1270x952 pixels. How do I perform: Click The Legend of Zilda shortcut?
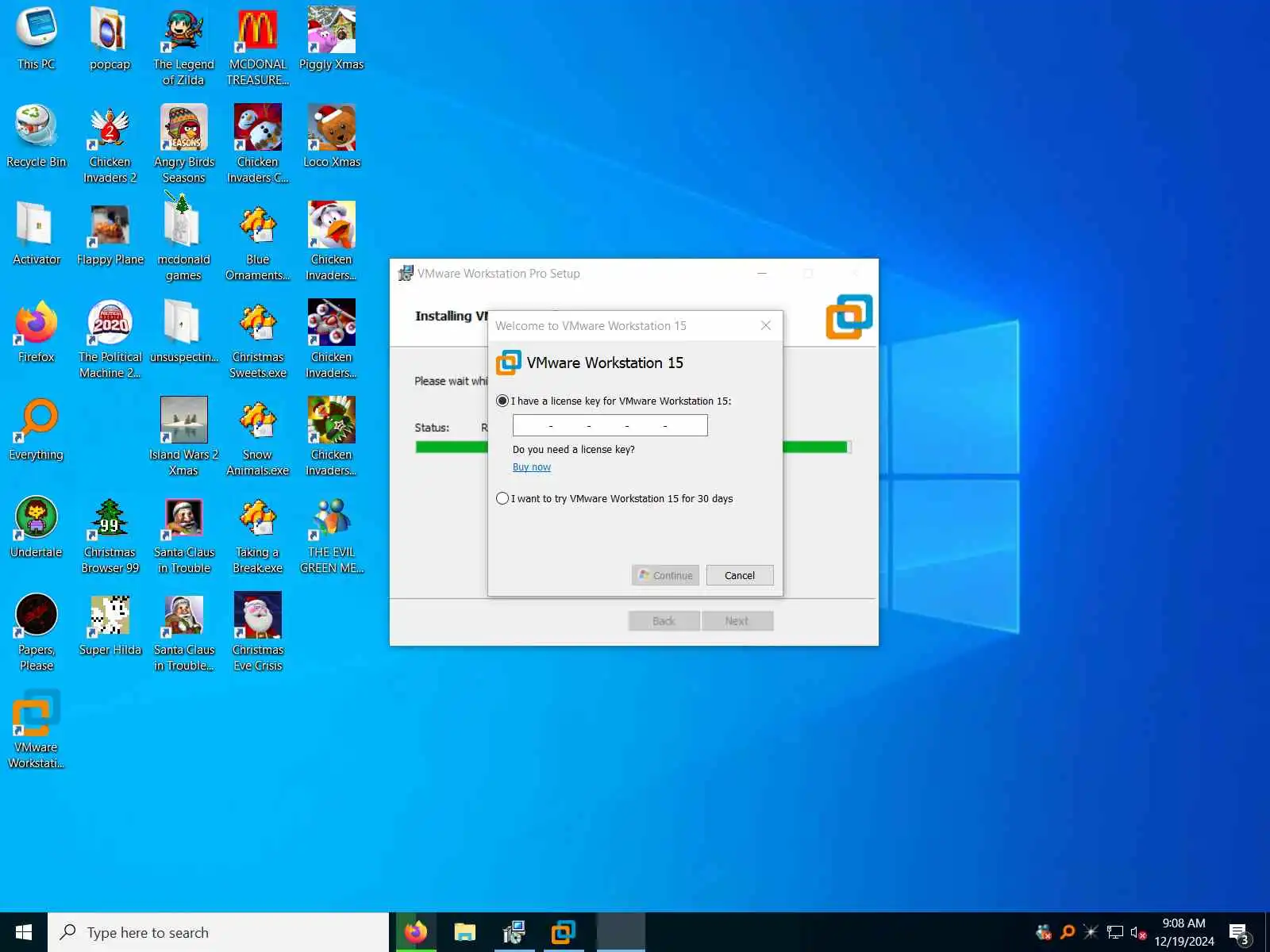(x=183, y=48)
